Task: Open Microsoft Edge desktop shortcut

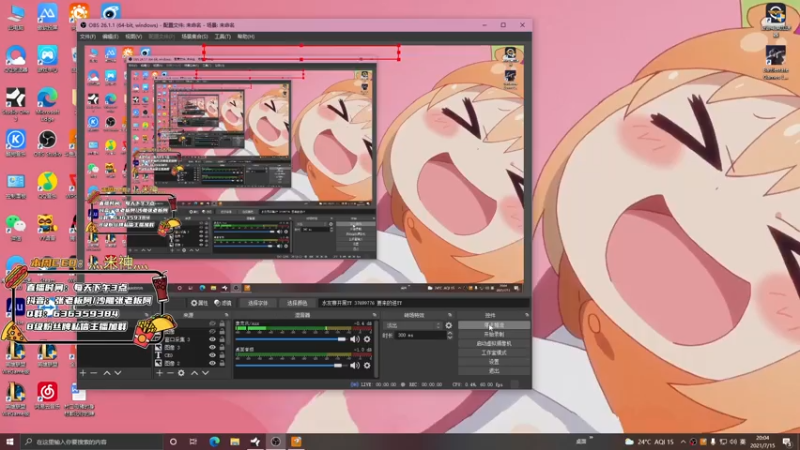Action: pyautogui.click(x=47, y=105)
